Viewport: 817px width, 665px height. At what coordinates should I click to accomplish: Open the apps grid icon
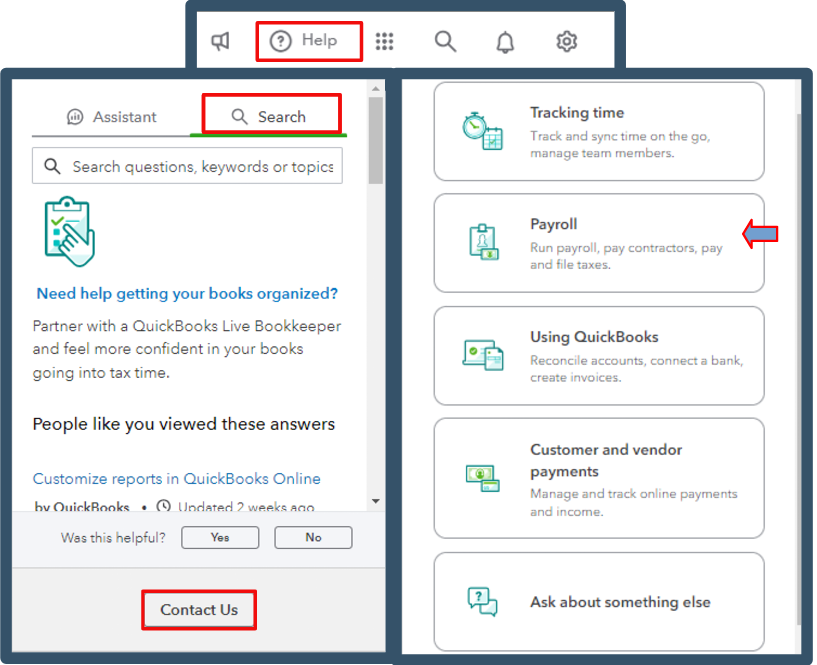[x=385, y=41]
